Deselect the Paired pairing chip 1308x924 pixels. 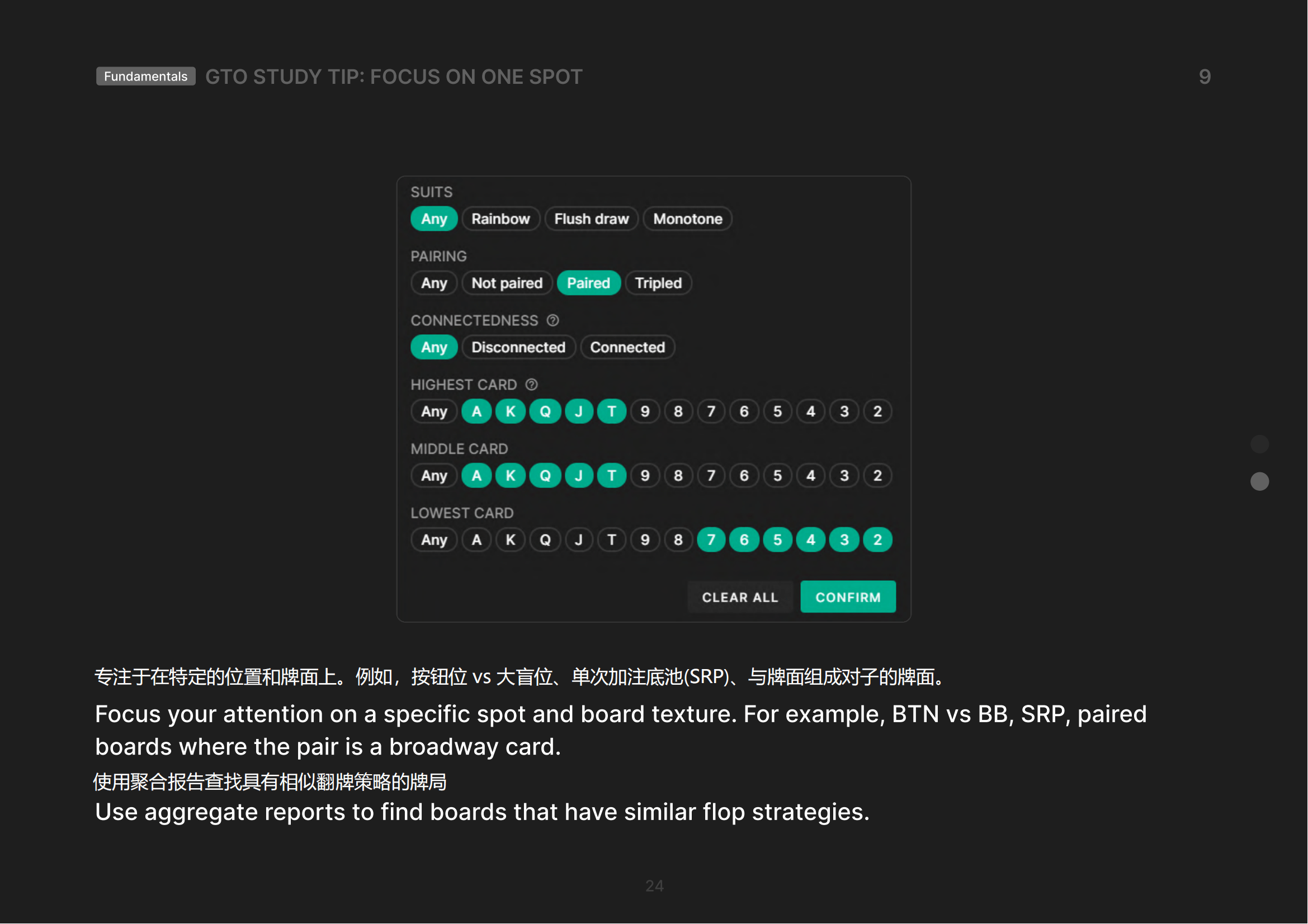point(588,283)
